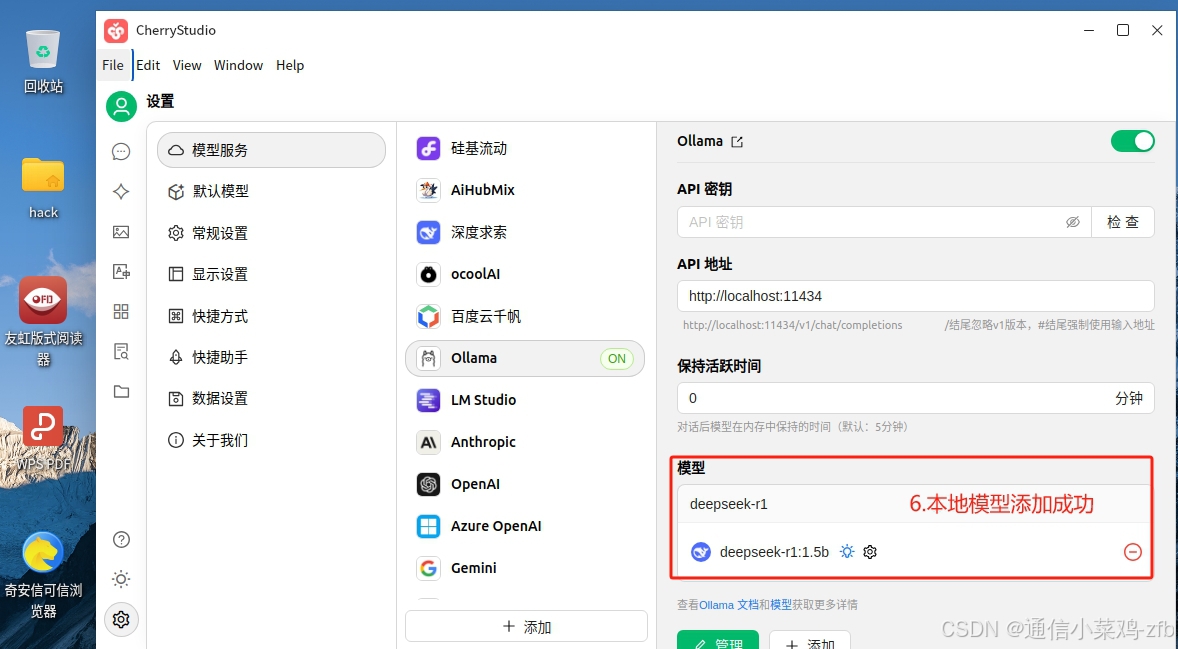Open the Window menu
Screen dimensions: 1178x649
click(238, 65)
